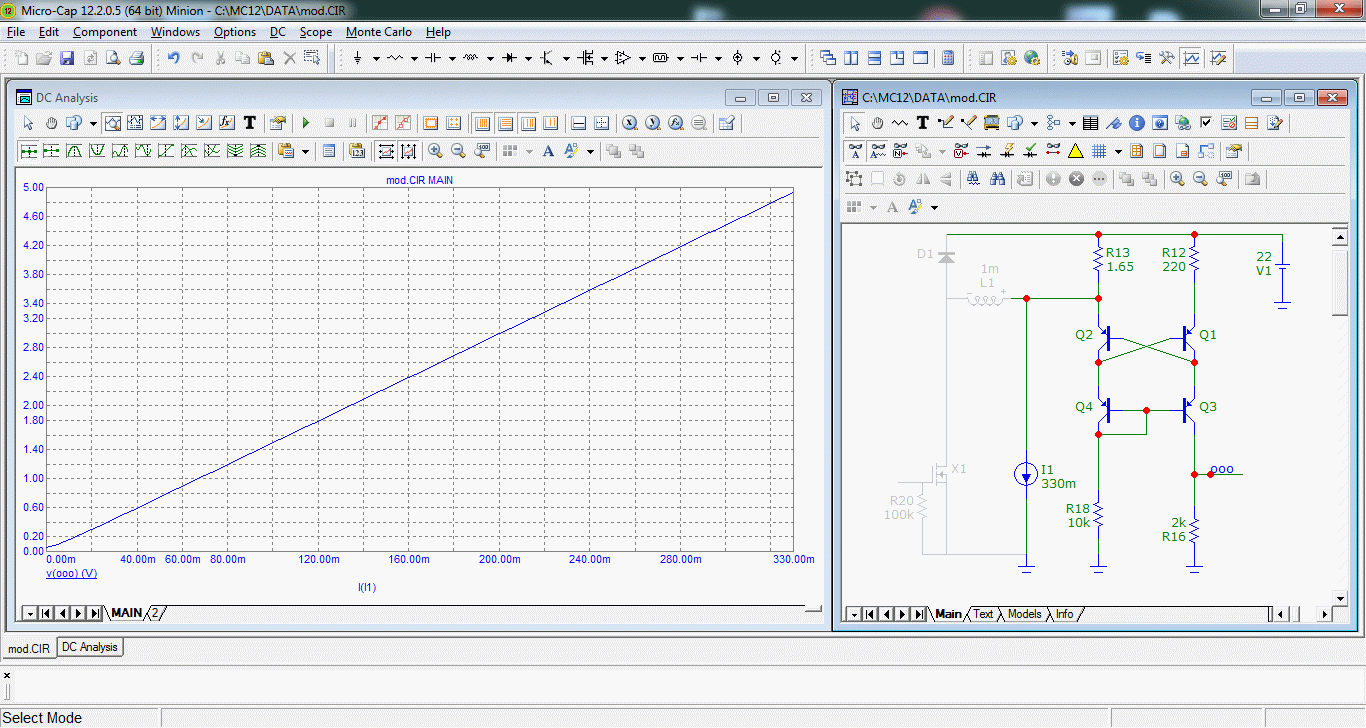This screenshot has height=728, width=1366.
Task: Toggle the schematic grid display icon
Action: click(x=1098, y=151)
